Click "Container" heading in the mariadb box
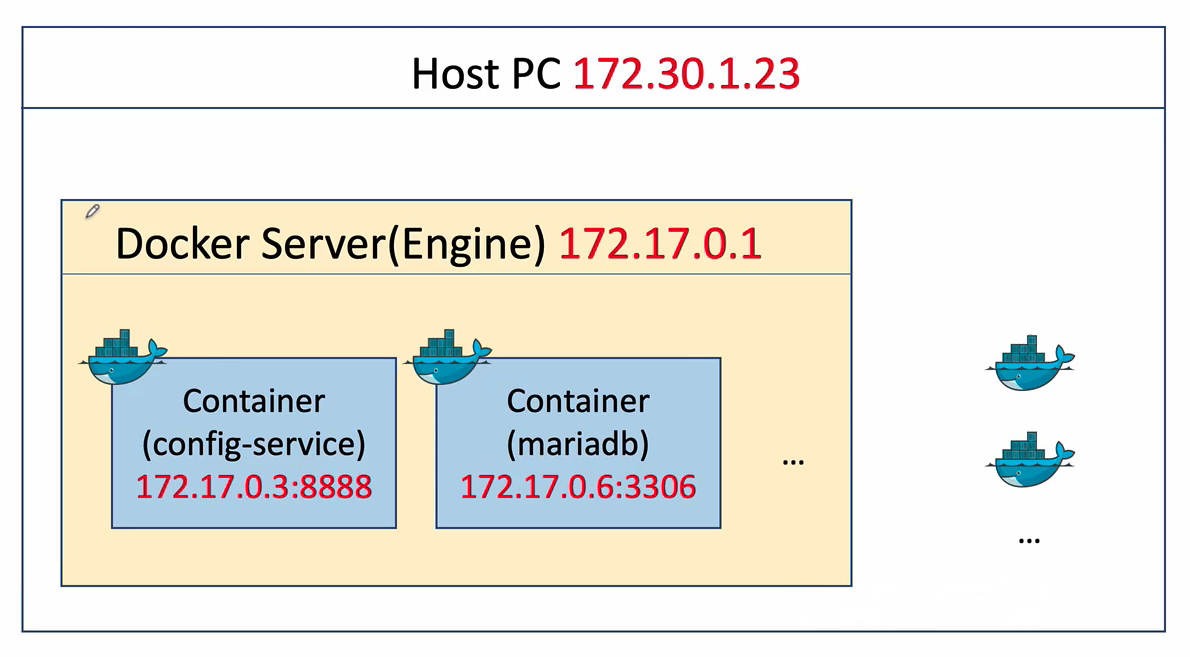Image resolution: width=1190 pixels, height=657 pixels. (x=578, y=401)
